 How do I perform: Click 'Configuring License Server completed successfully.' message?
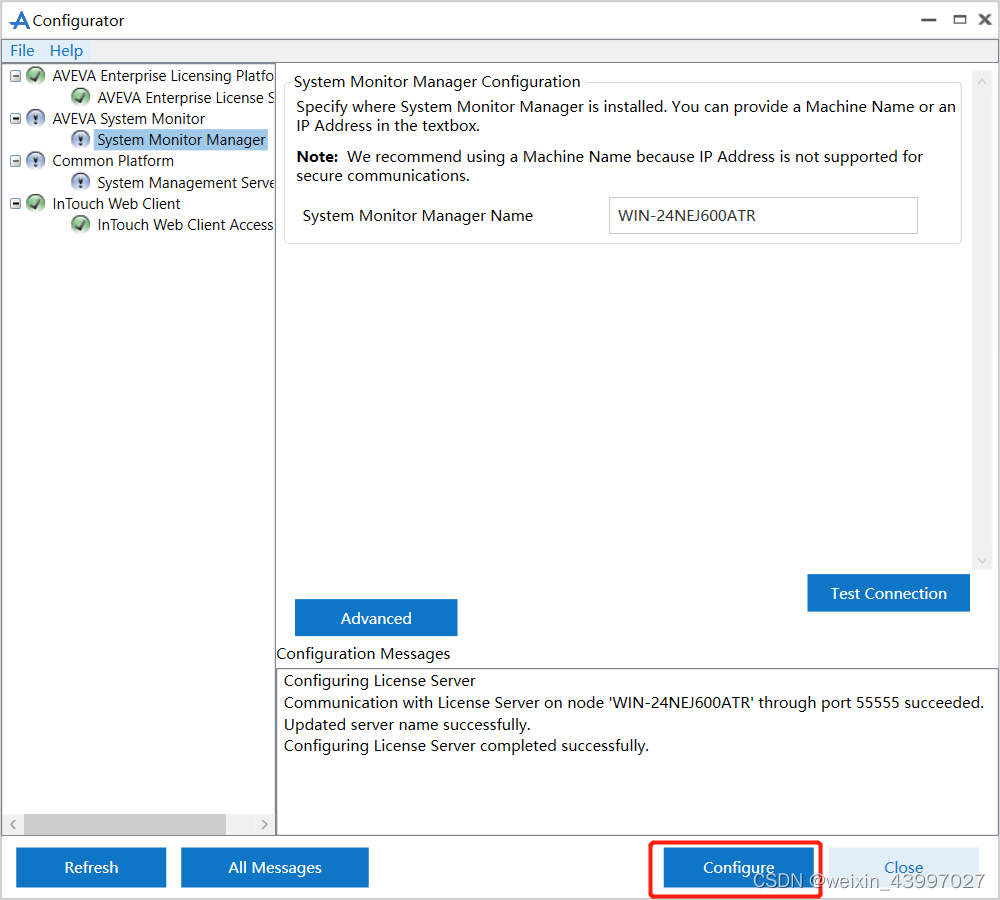[x=466, y=746]
